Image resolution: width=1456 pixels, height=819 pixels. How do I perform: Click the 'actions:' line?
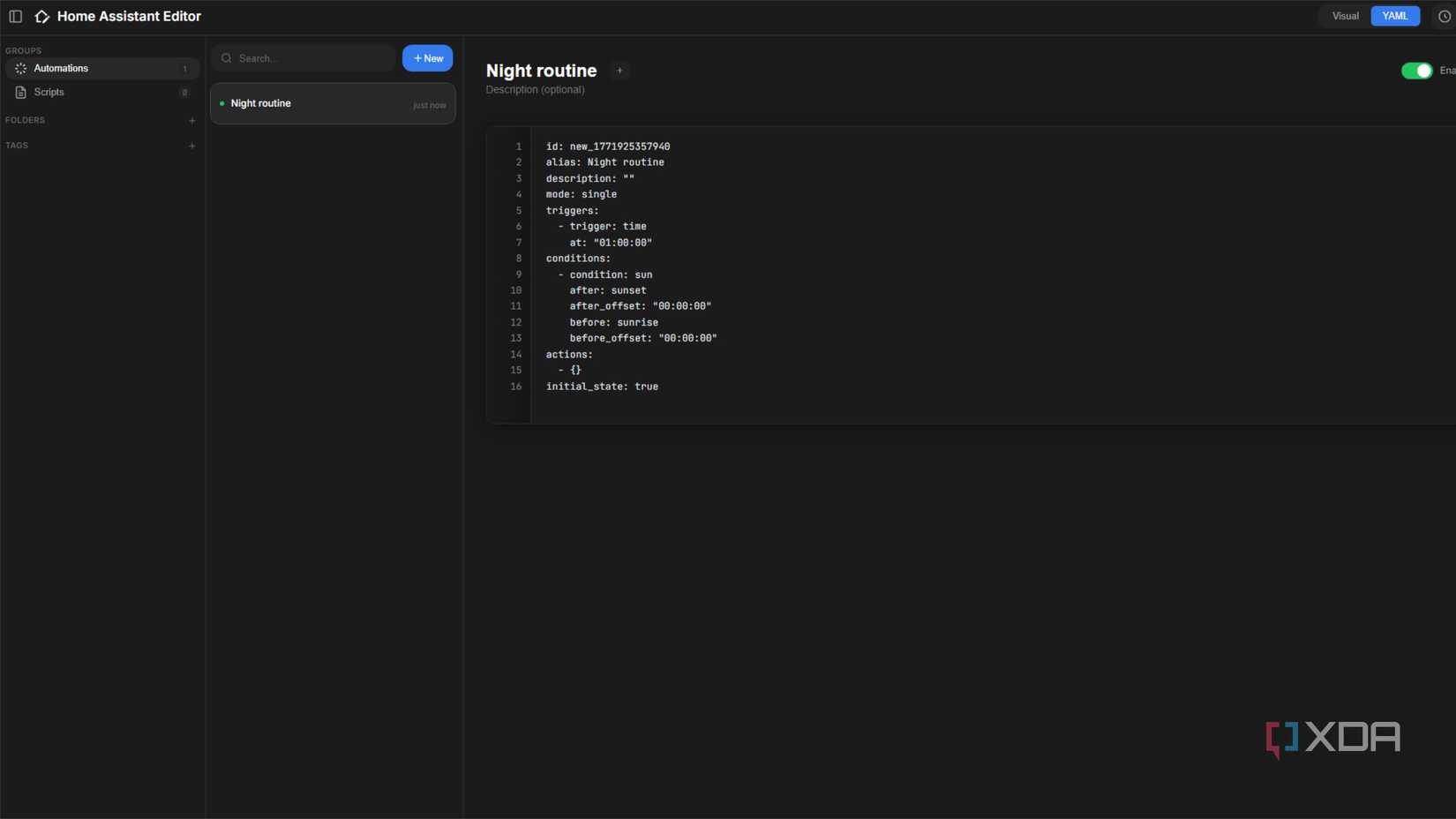point(569,355)
